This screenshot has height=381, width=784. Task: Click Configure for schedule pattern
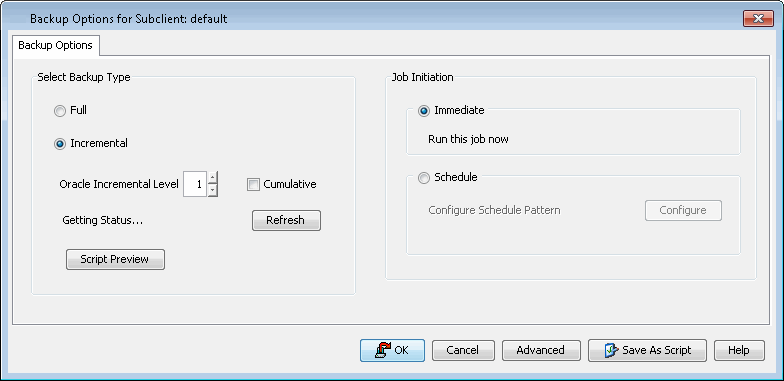coord(683,210)
